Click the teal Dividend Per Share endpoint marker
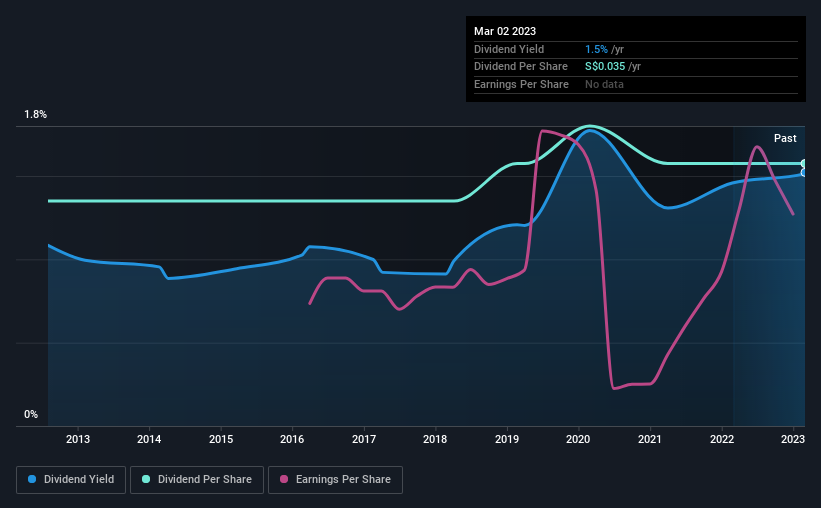 803,164
